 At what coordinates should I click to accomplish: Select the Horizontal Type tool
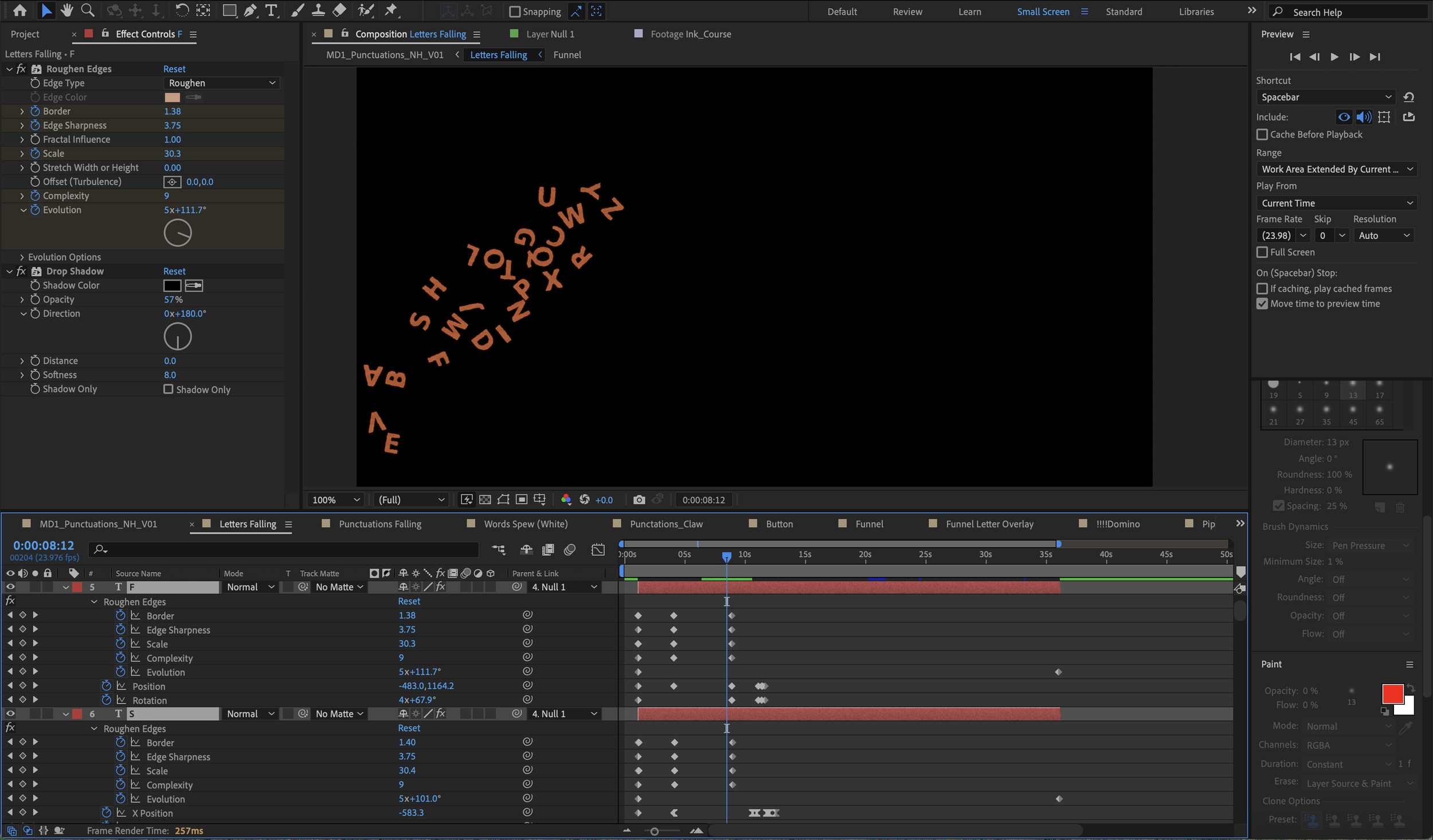[x=271, y=10]
